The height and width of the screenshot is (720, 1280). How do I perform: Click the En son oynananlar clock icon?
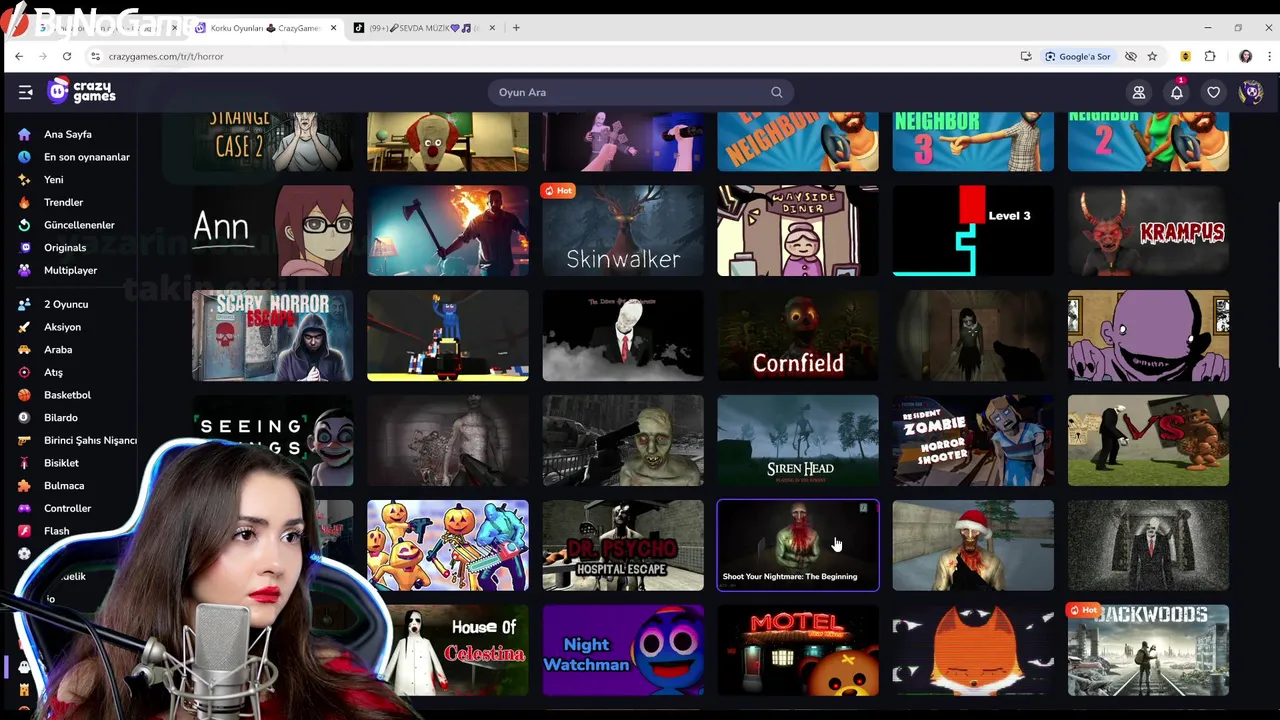coord(24,157)
